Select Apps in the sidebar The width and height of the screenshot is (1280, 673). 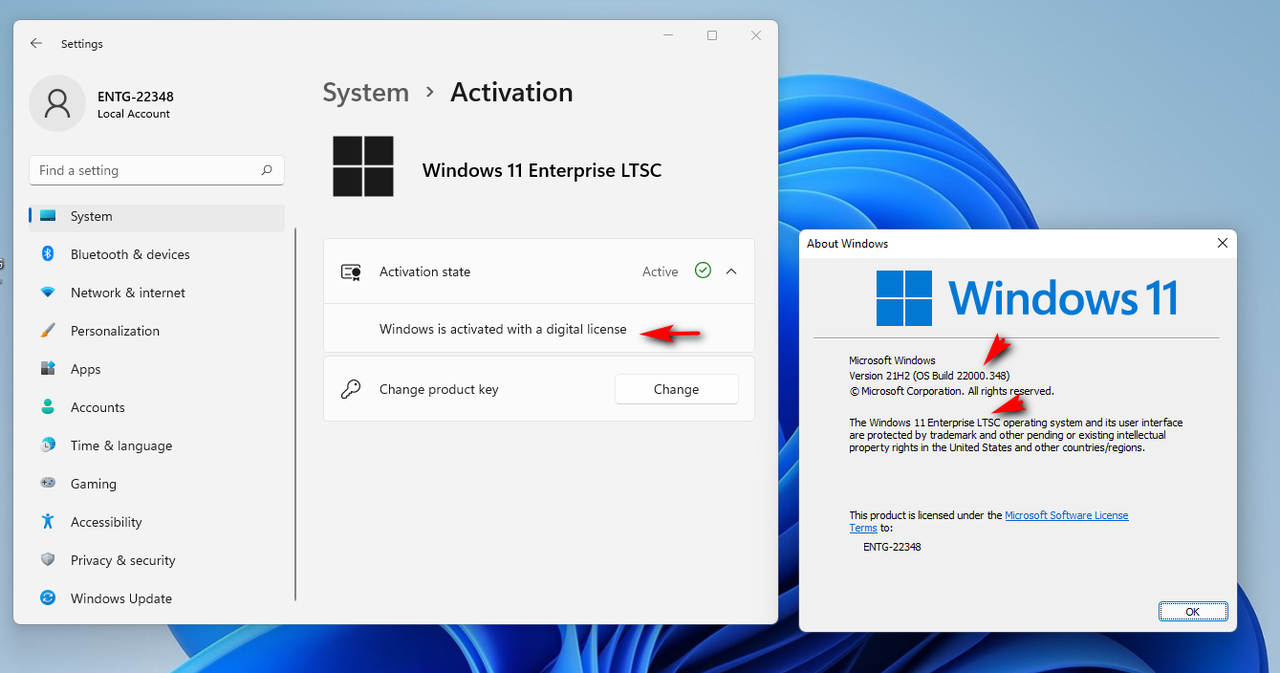[x=158, y=369]
